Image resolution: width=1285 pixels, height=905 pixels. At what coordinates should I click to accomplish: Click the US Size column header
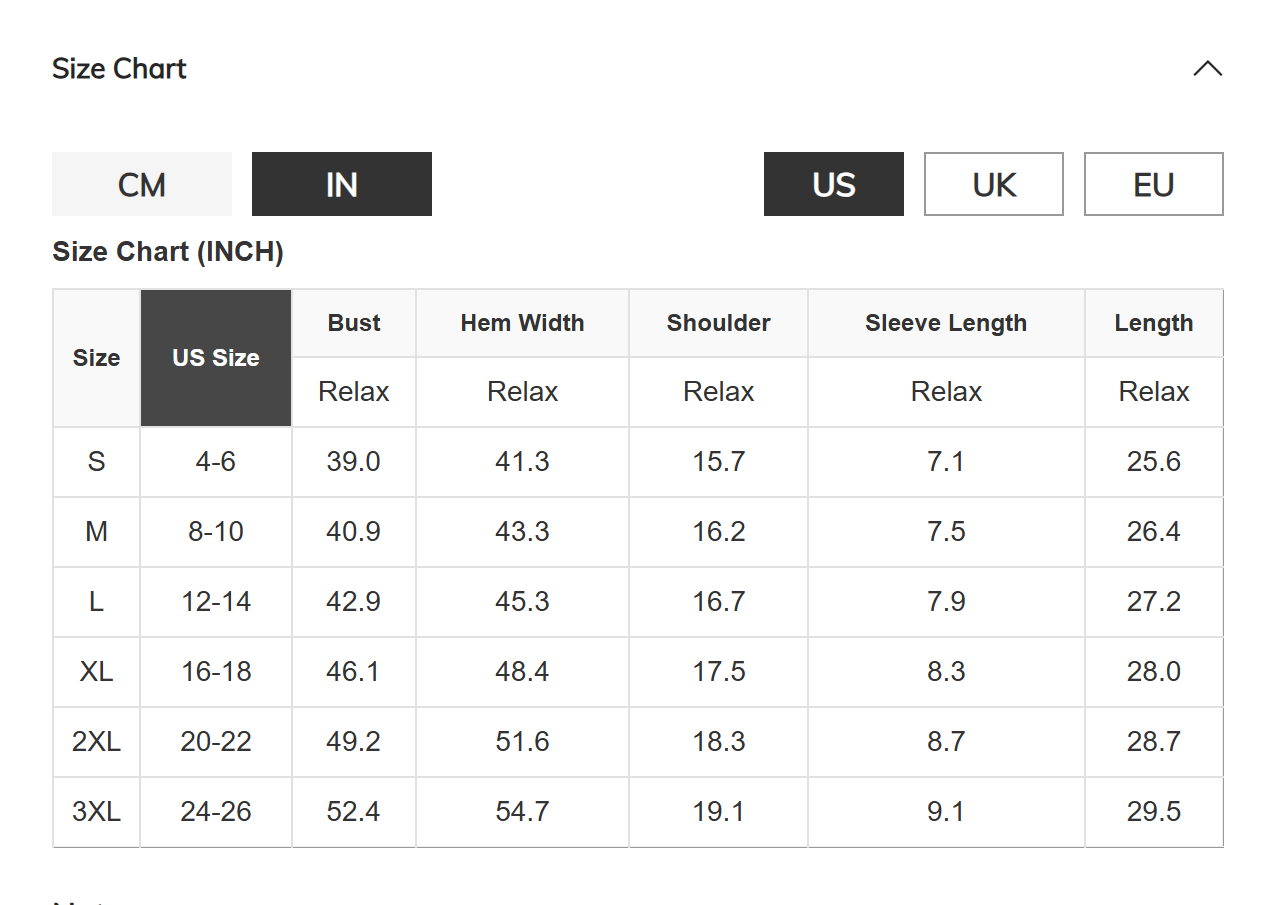pyautogui.click(x=216, y=358)
